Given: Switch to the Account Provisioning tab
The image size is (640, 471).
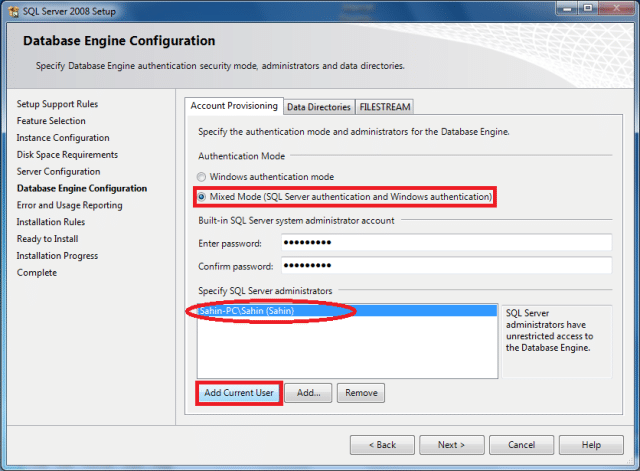Looking at the screenshot, I should (x=234, y=106).
